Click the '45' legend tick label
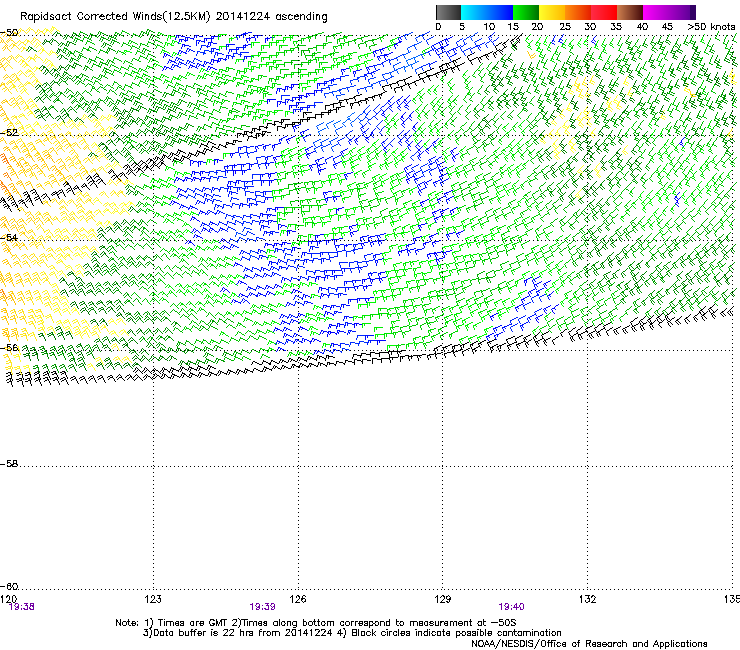Screen dimensions: 740x650 [x=667, y=27]
